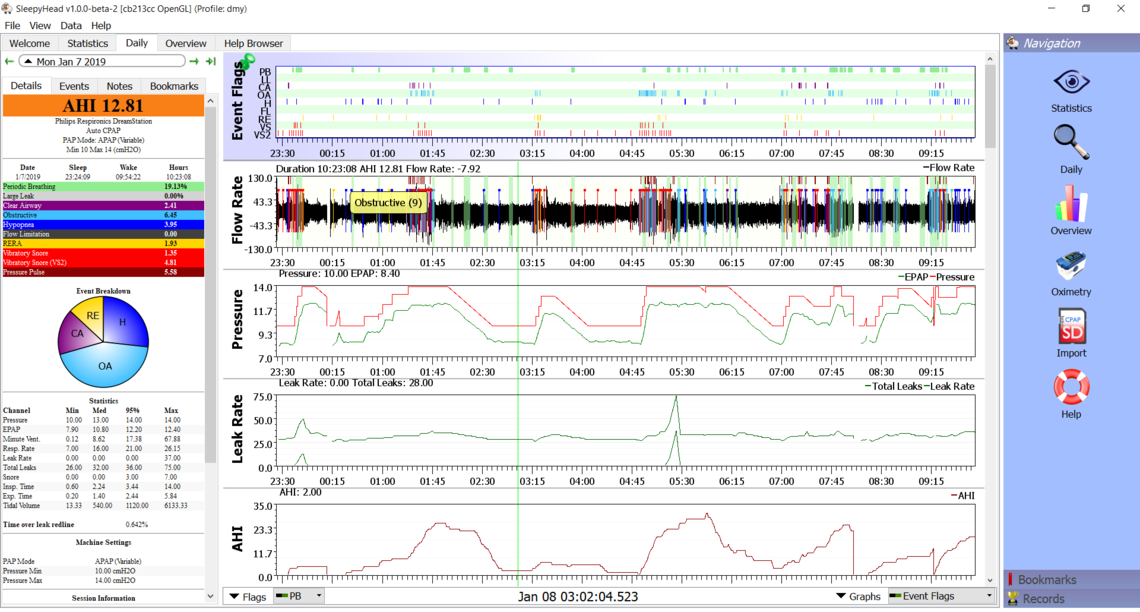Image resolution: width=1140 pixels, height=612 pixels.
Task: Click the details panel vertical scrollbar
Action: [x=211, y=283]
